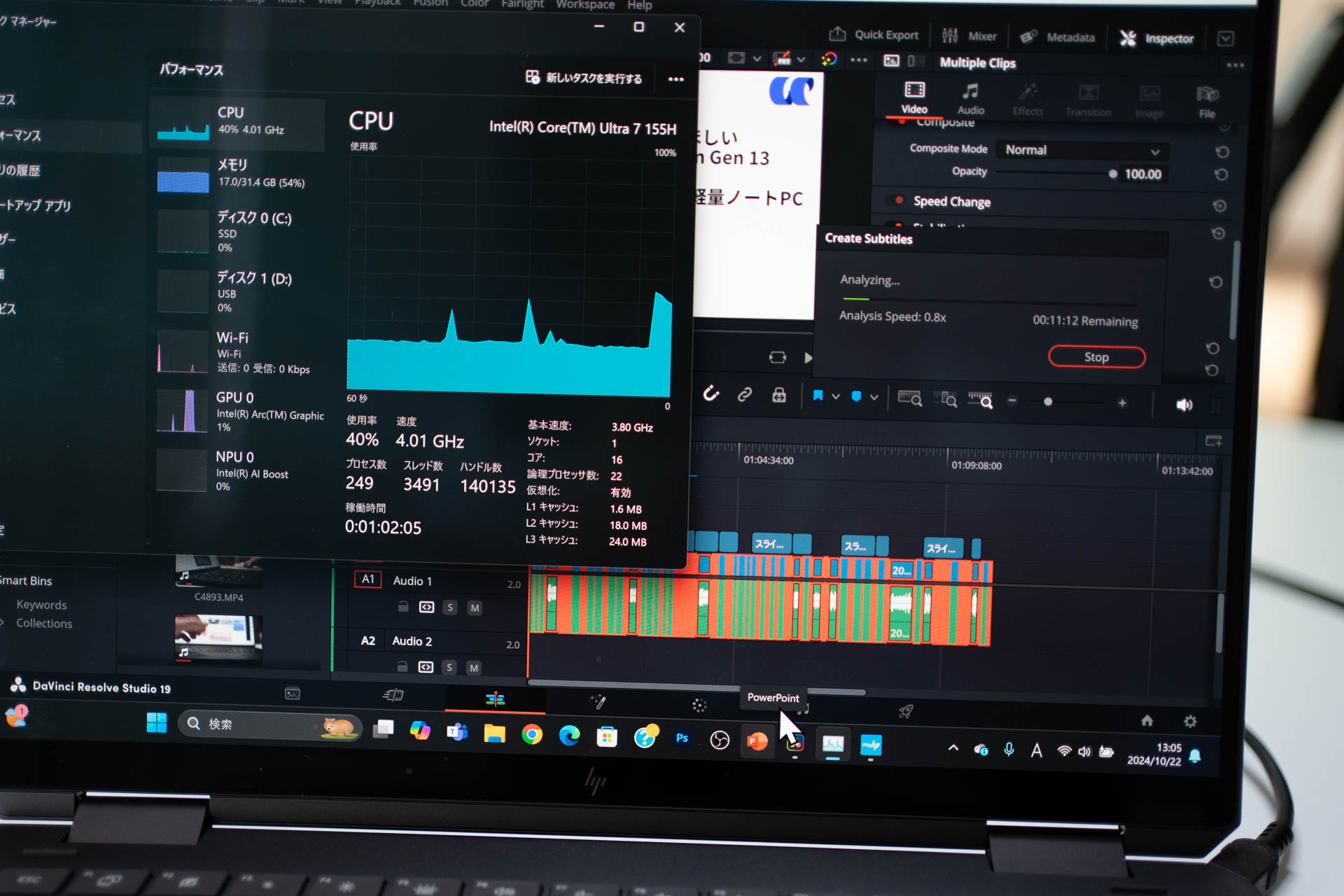Open the Workspace menu

click(x=585, y=4)
